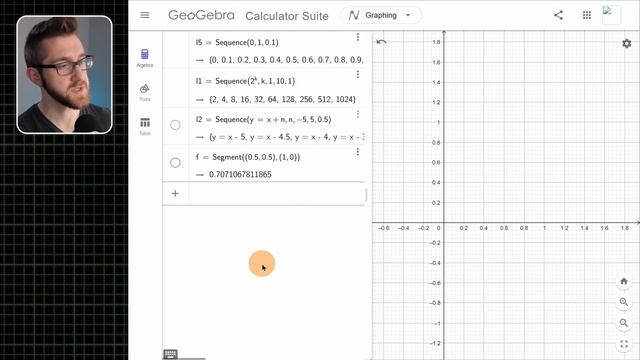Switch to the Algebra view tab
The width and height of the screenshot is (640, 360).
(145, 58)
